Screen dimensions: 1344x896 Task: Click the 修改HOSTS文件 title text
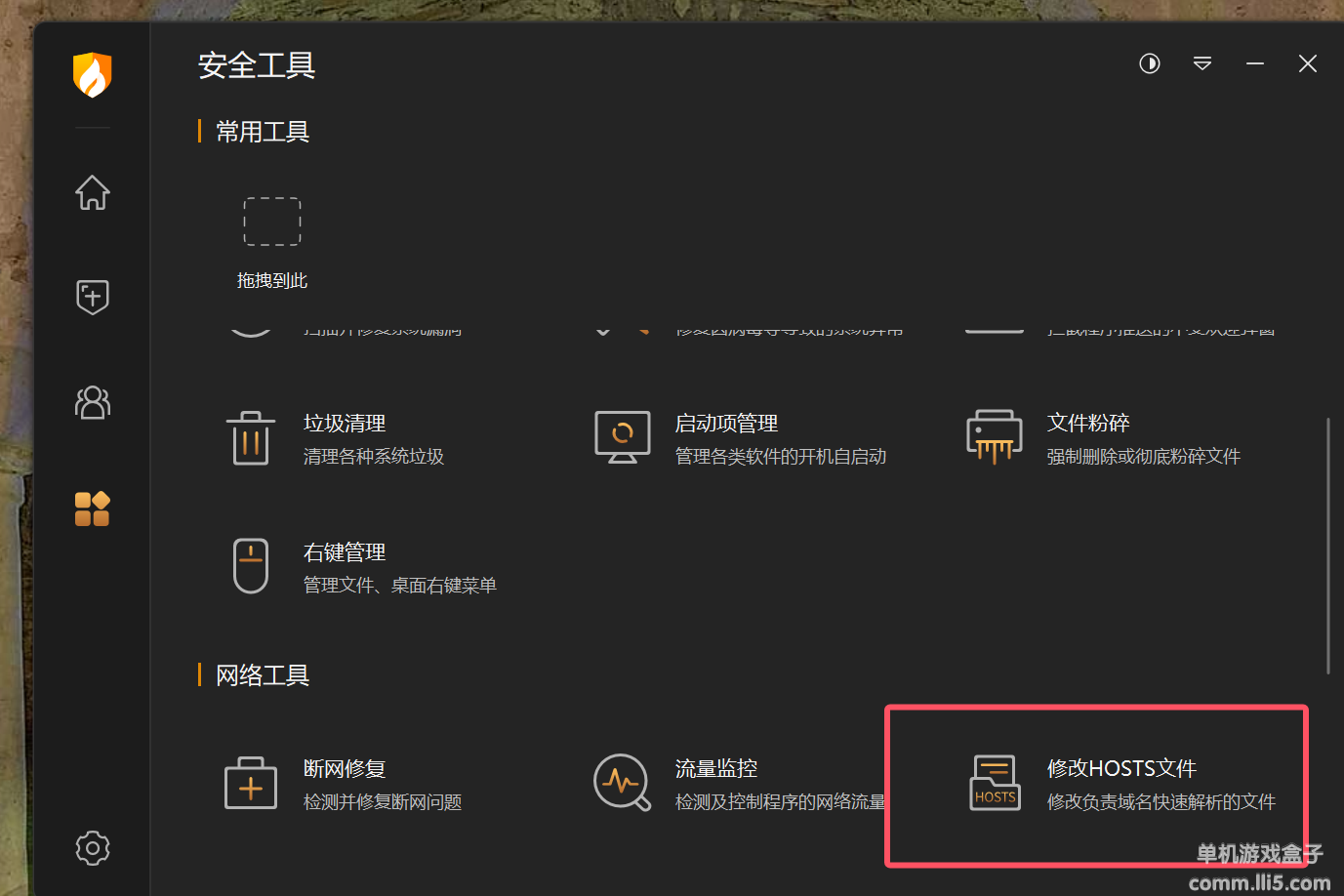[x=1121, y=769]
